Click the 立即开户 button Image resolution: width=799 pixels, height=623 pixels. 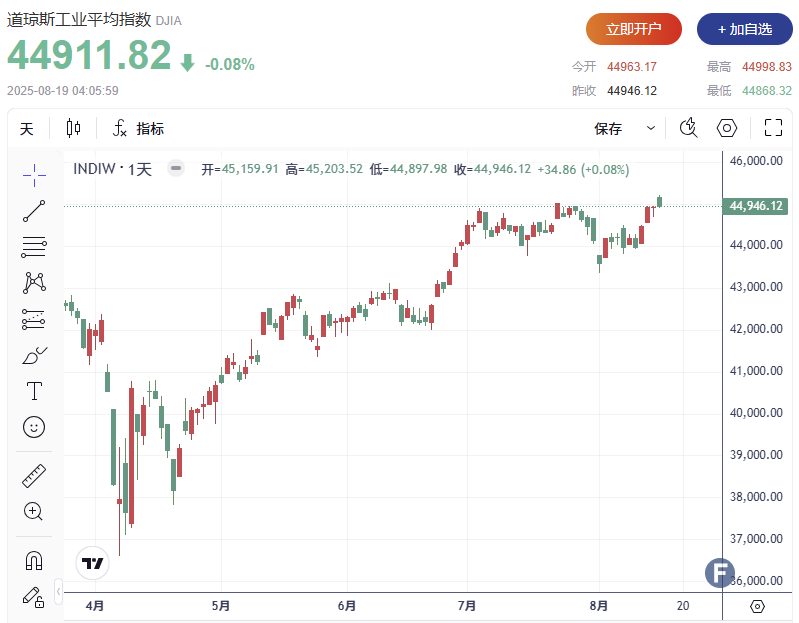[633, 29]
